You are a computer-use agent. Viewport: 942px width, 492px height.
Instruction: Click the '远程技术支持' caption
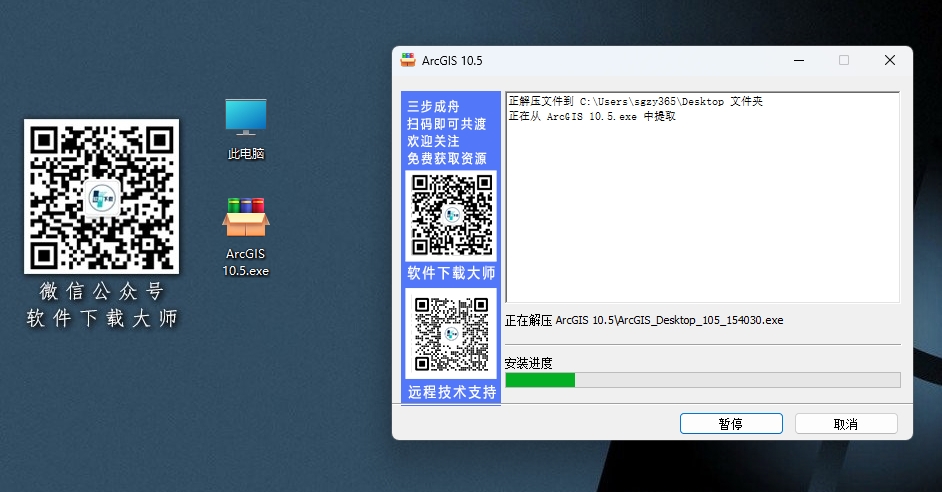[452, 392]
